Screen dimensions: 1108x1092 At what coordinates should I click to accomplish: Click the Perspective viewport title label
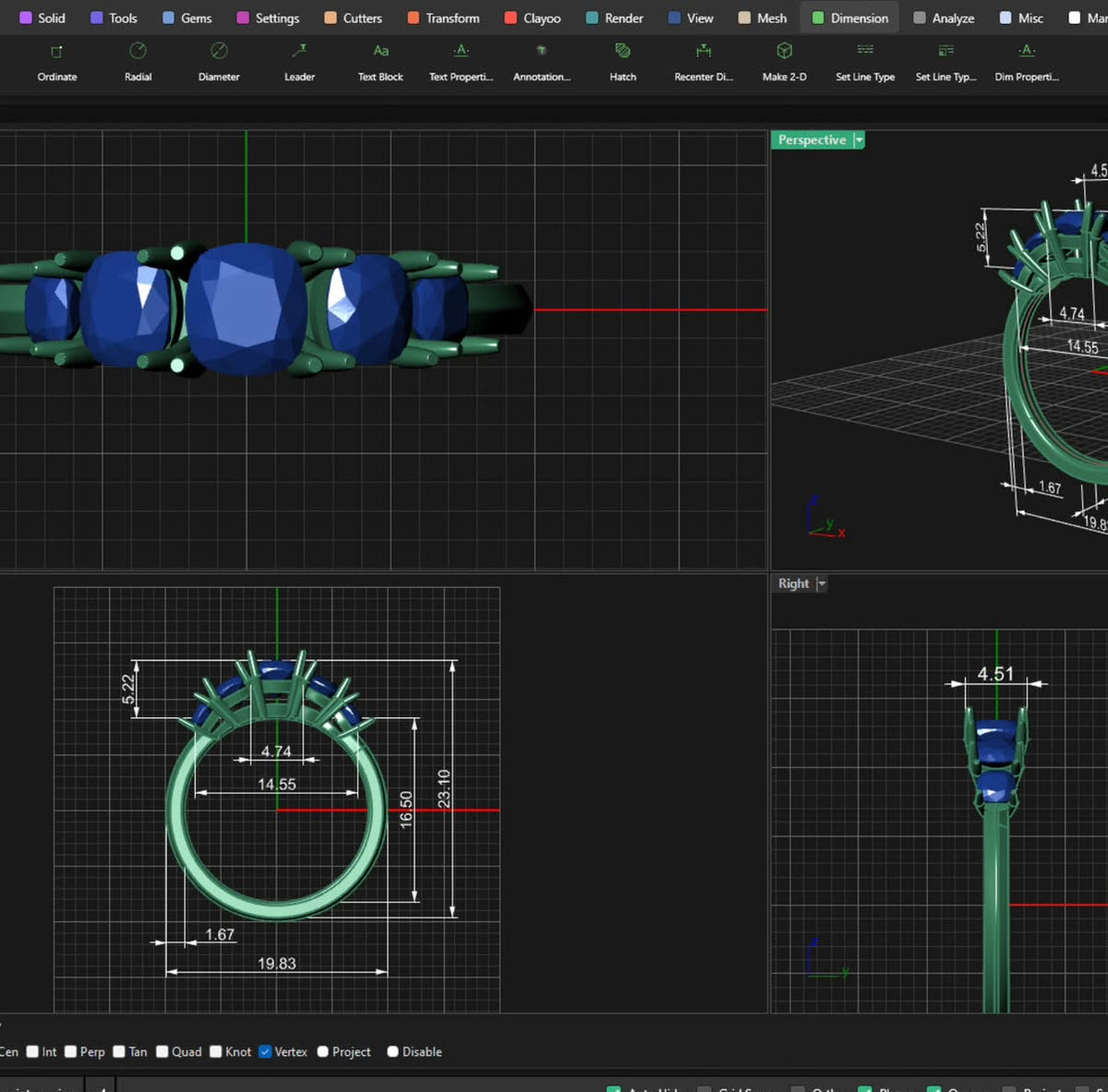tap(812, 140)
